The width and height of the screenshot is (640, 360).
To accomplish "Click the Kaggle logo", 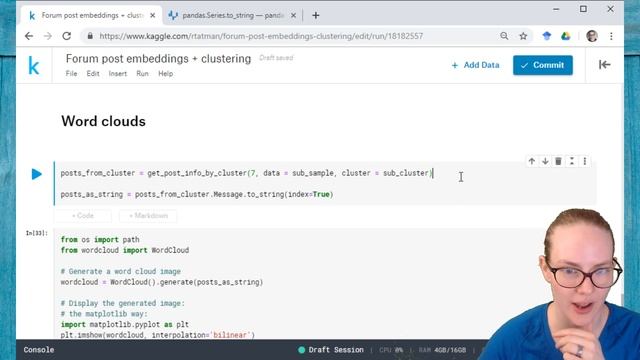I will pyautogui.click(x=34, y=65).
